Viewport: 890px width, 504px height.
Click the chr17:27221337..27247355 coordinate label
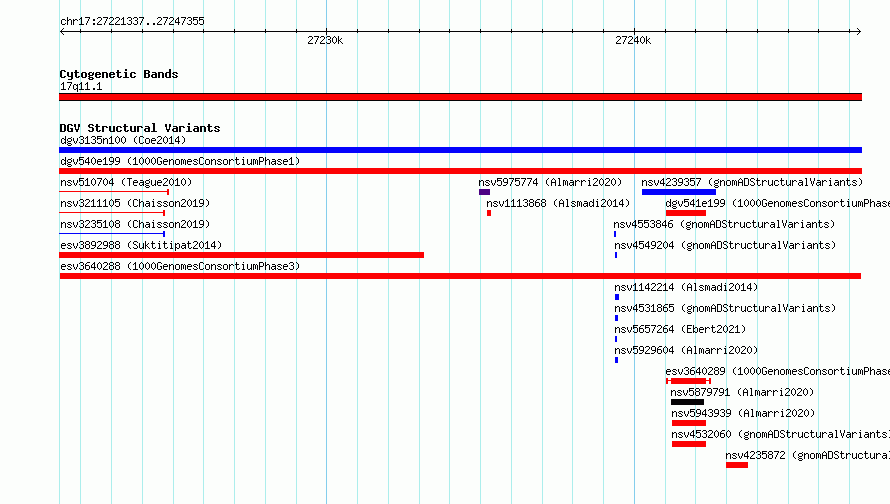coord(132,21)
